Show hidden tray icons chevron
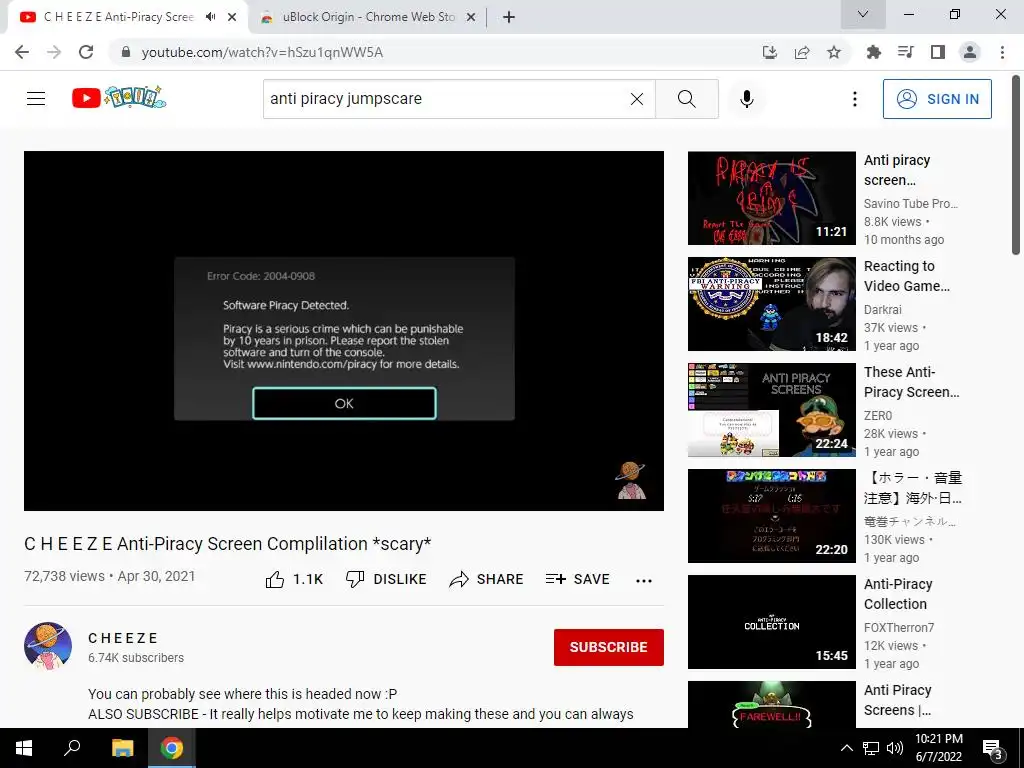The width and height of the screenshot is (1024, 768). coord(846,748)
